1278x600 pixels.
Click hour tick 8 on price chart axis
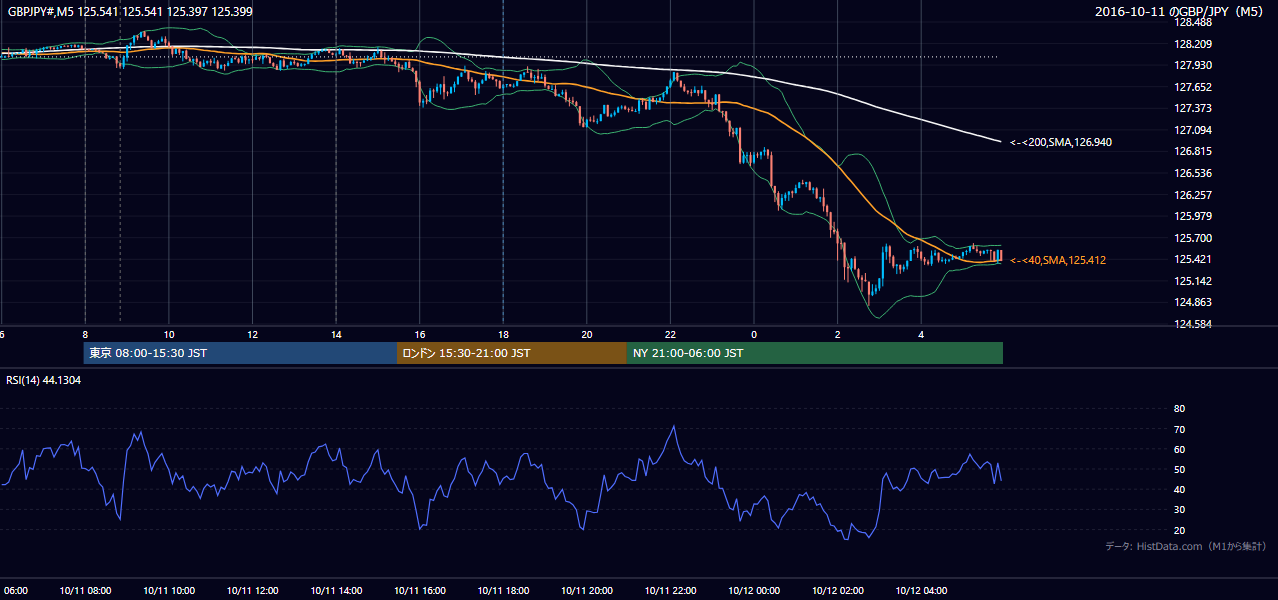pyautogui.click(x=85, y=334)
